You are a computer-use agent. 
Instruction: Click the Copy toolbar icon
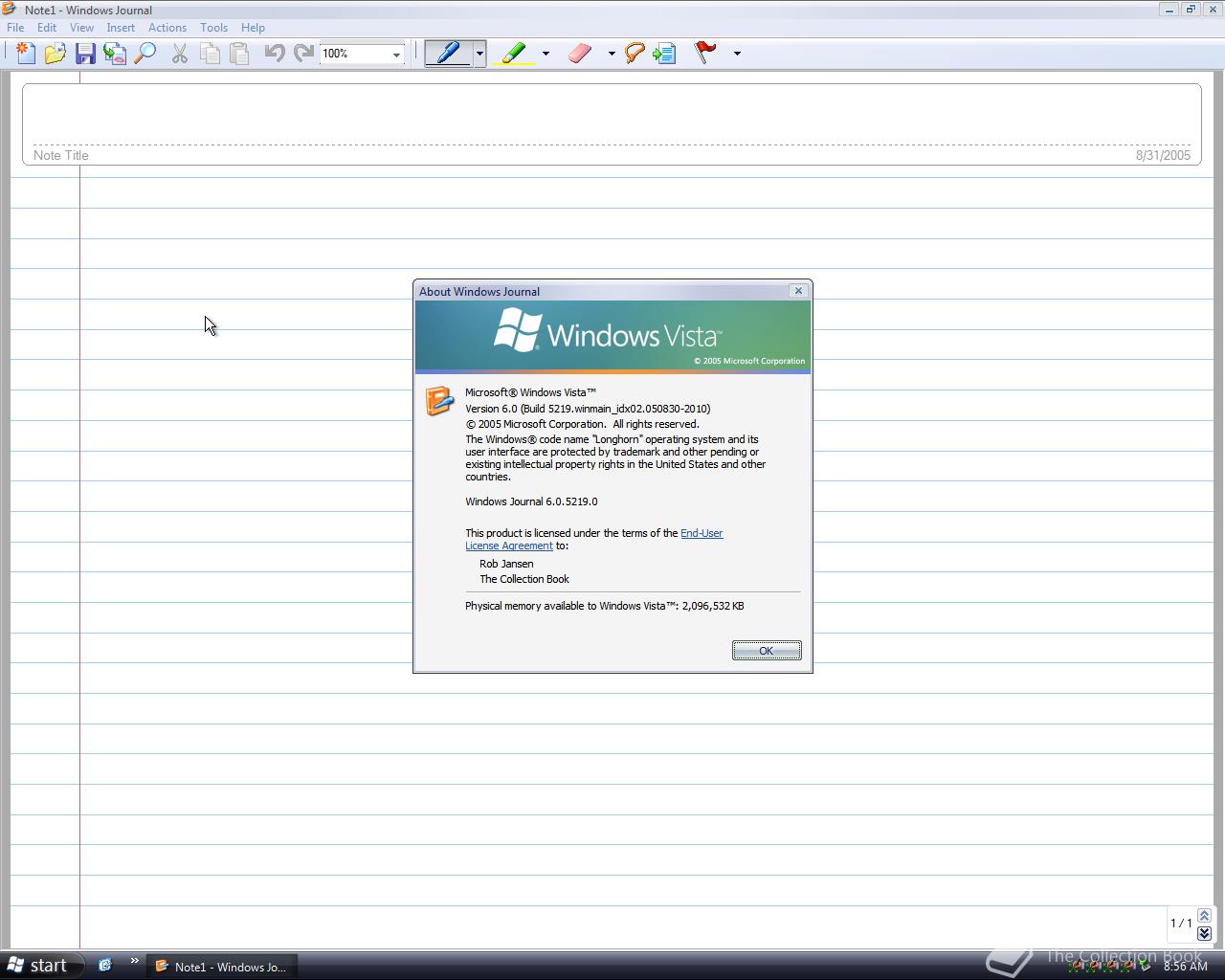pos(210,54)
